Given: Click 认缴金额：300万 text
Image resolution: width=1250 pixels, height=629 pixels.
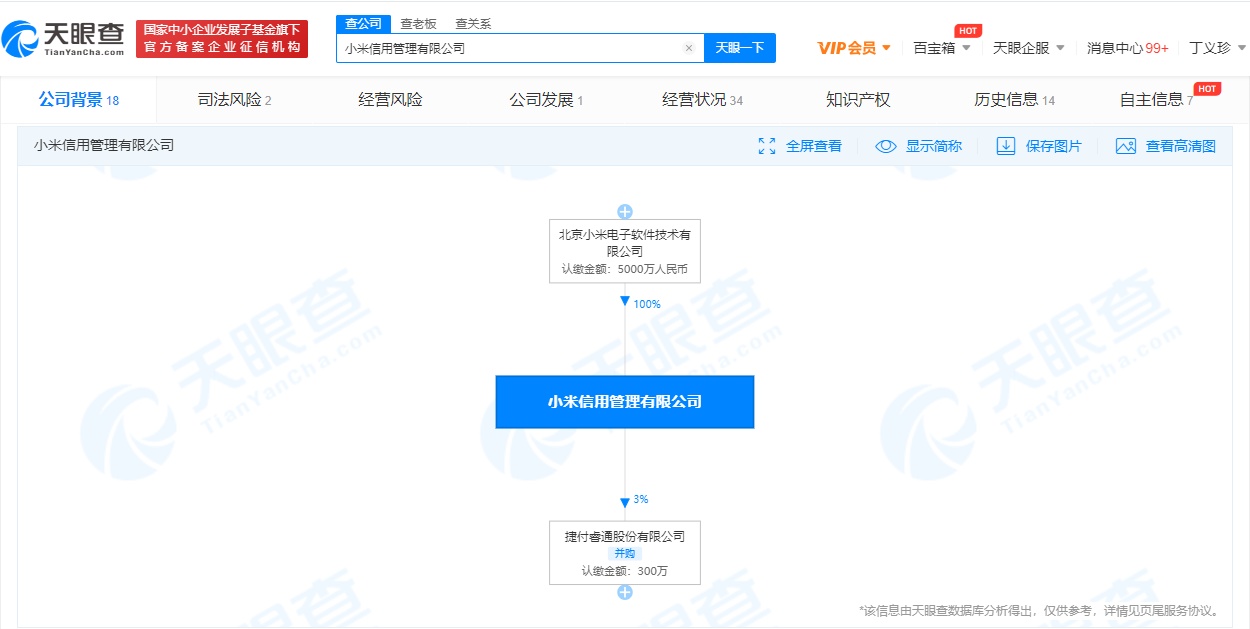Looking at the screenshot, I should (625, 571).
